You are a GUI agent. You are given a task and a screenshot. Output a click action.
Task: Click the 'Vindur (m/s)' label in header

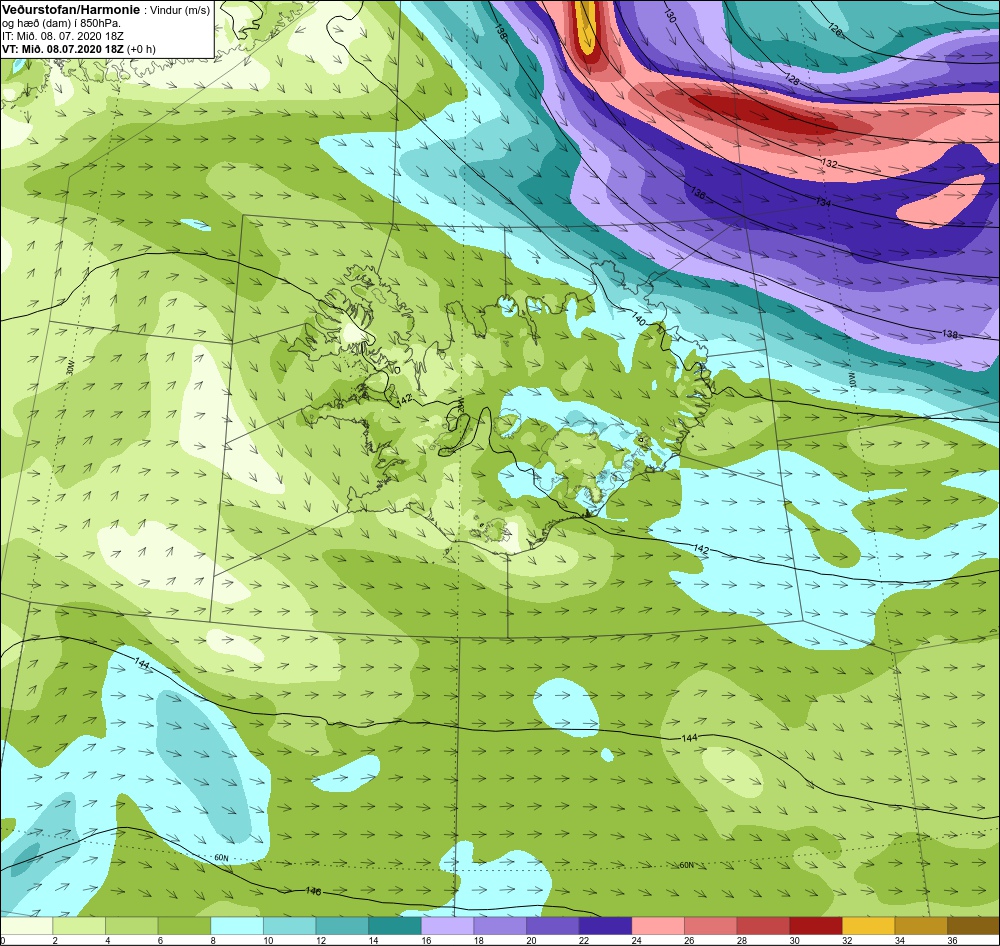coord(180,11)
